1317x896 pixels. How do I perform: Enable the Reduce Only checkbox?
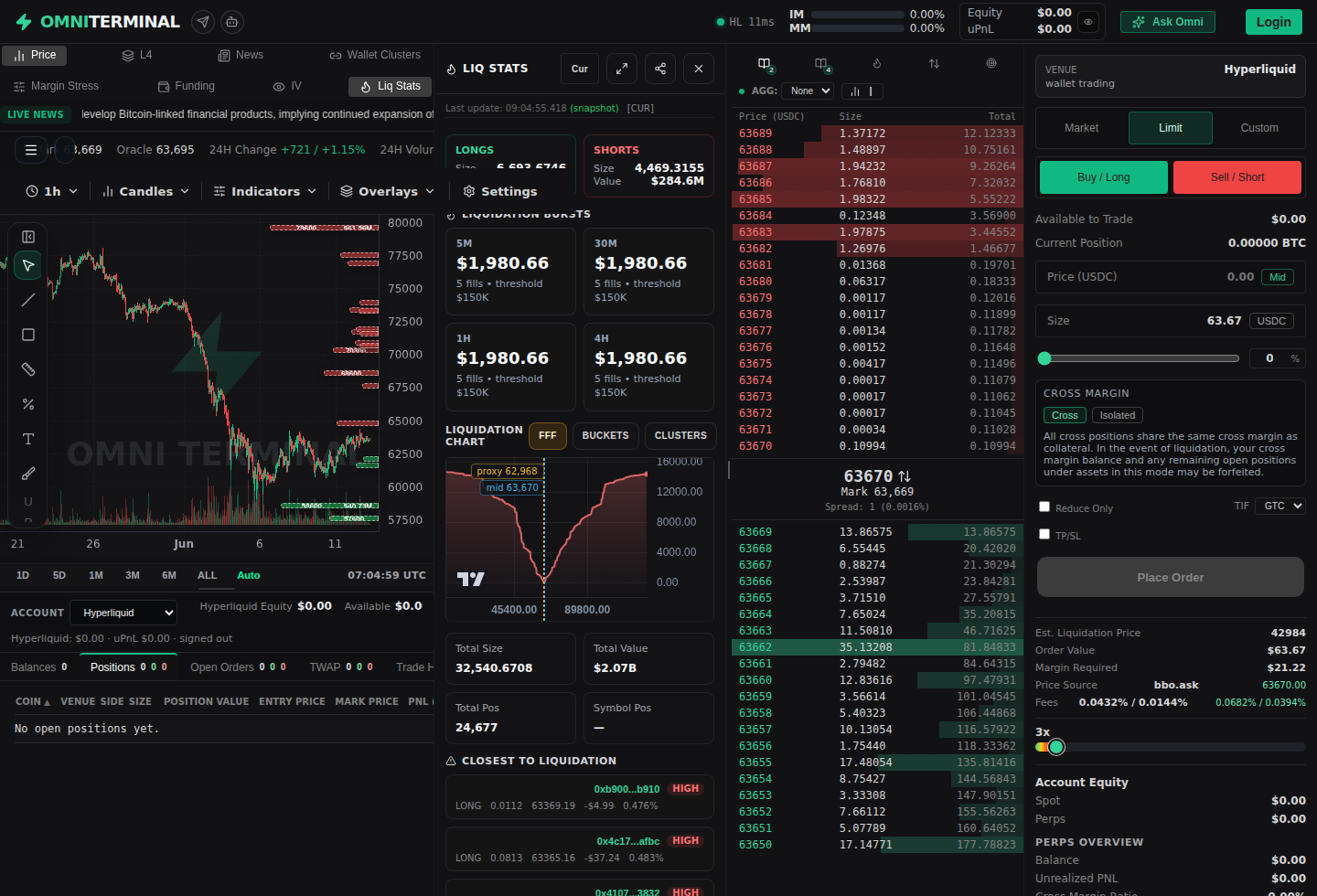tap(1044, 507)
